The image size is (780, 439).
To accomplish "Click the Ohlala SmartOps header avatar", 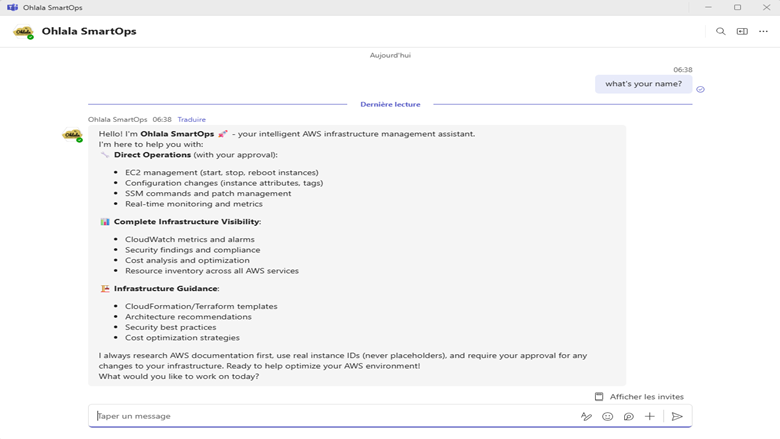I will [x=23, y=31].
